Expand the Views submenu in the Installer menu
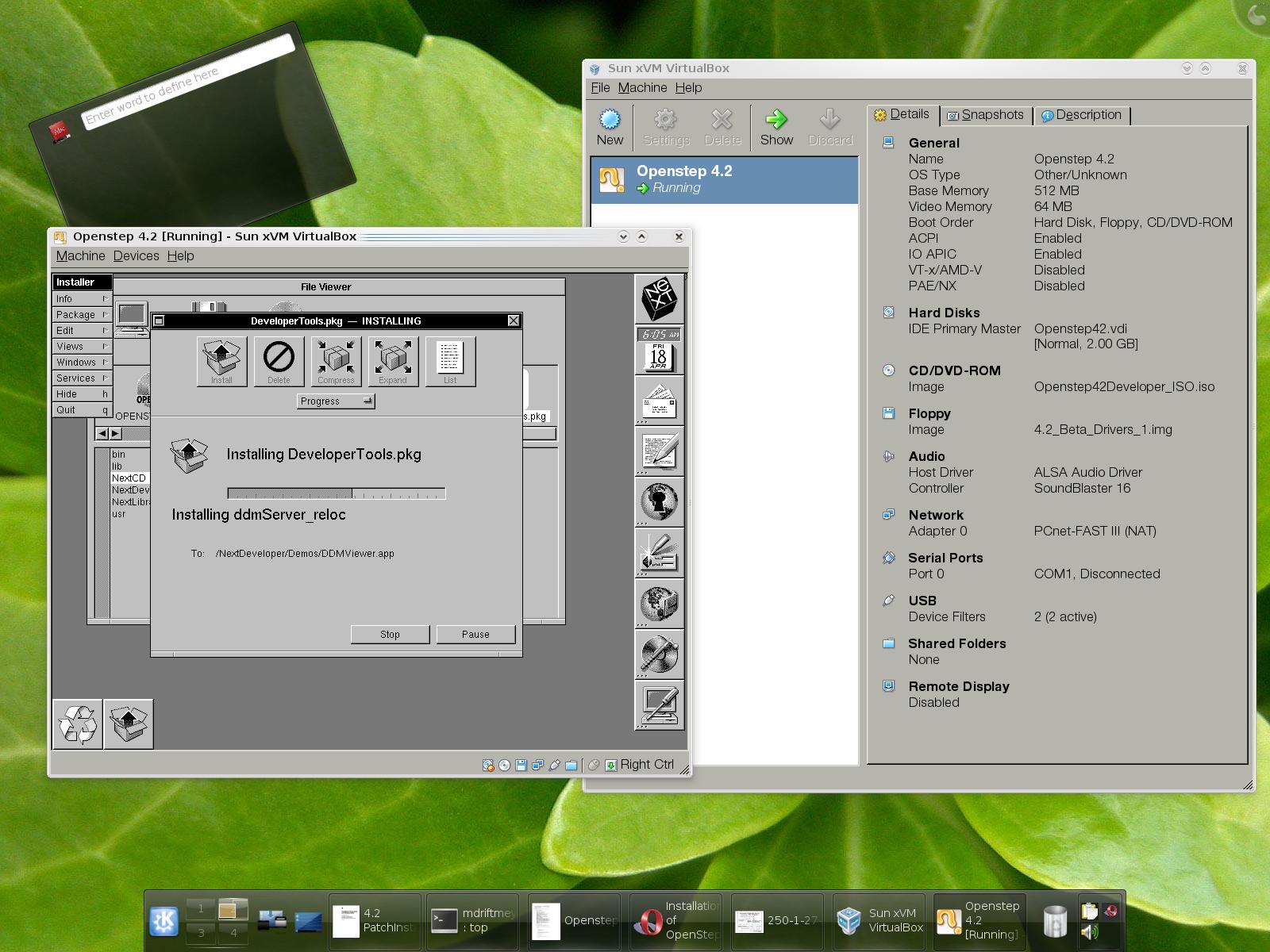Viewport: 1270px width, 952px height. 79,346
